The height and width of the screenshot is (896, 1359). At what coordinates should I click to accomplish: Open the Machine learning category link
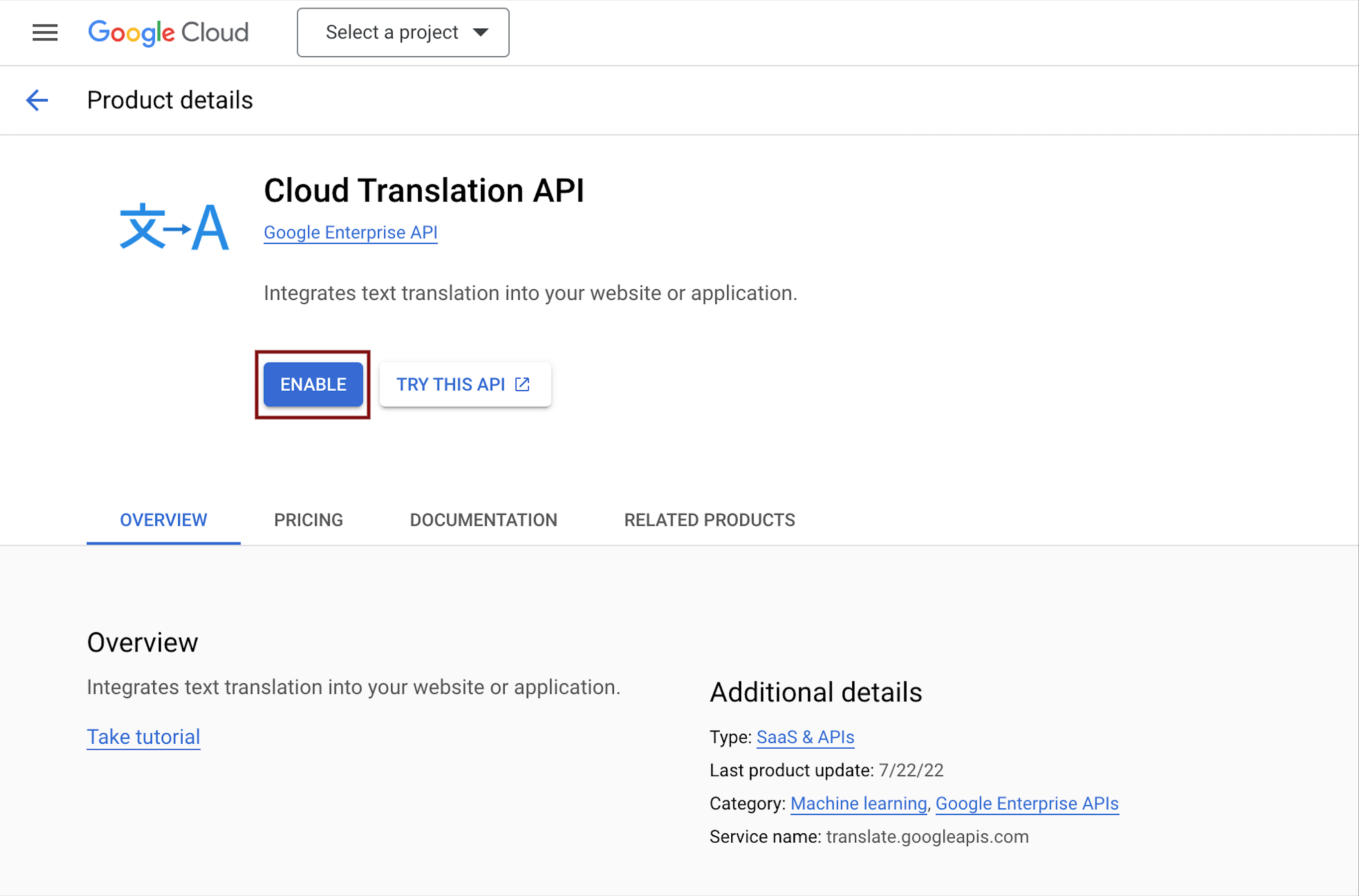pos(858,803)
